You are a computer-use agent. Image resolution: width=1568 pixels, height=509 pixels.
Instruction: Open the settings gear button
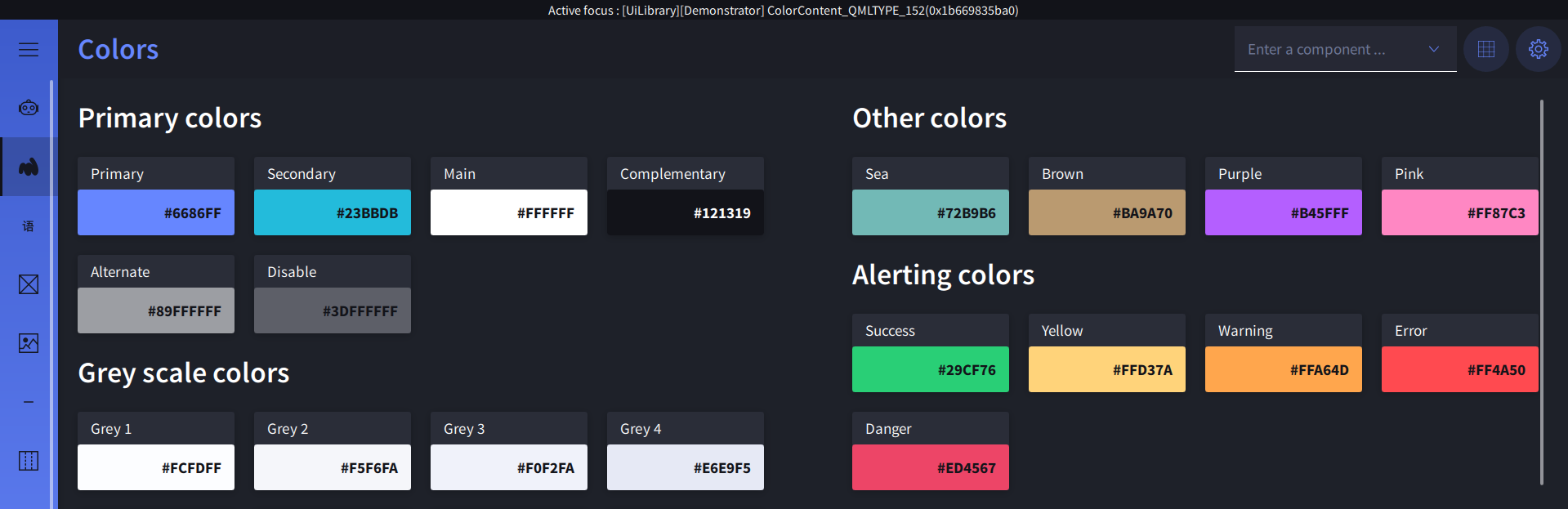click(x=1539, y=49)
